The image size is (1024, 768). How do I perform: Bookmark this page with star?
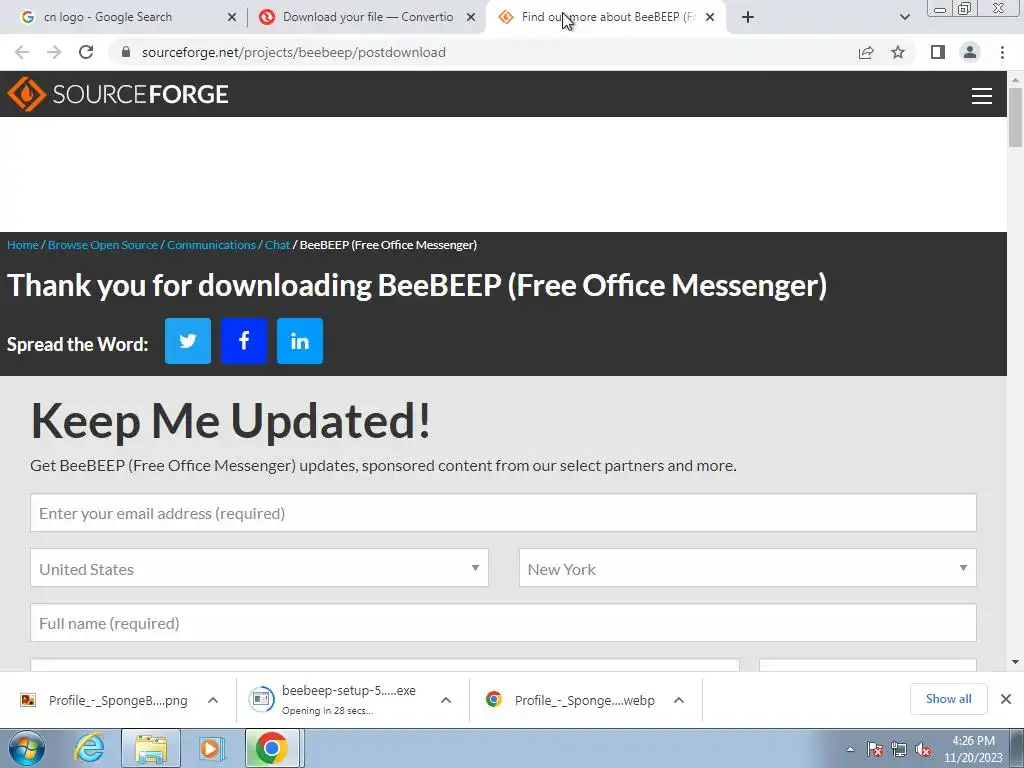898,52
